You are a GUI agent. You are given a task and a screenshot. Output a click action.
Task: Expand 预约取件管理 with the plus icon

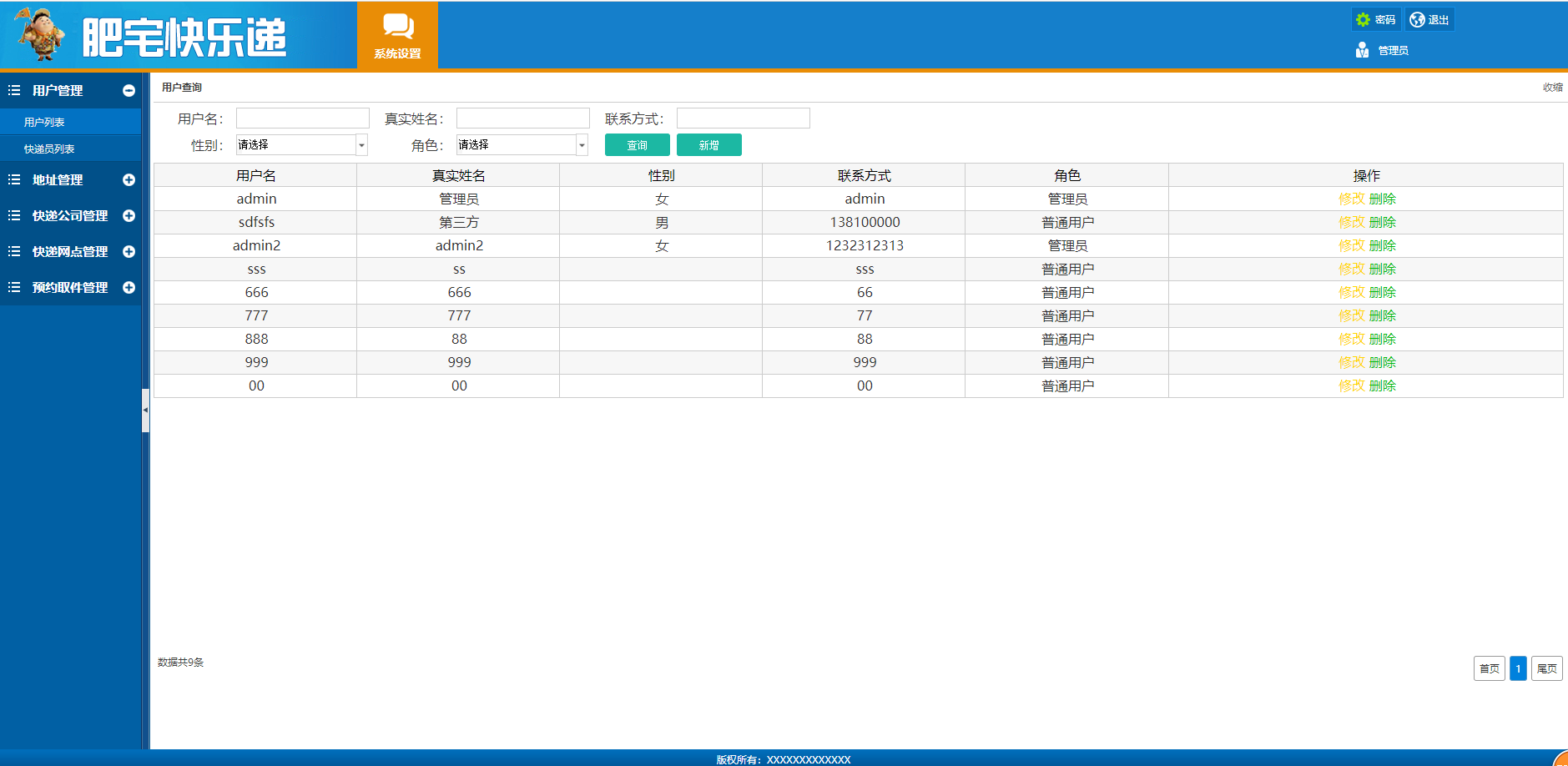pos(129,287)
